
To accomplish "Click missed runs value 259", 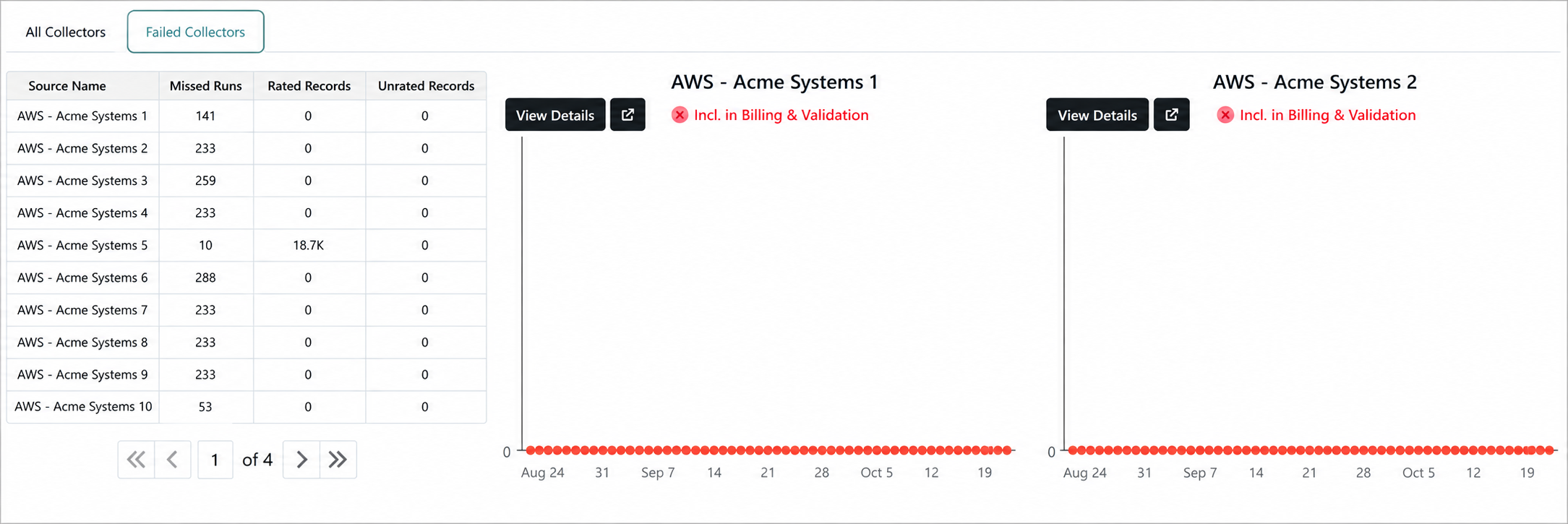I will tap(205, 181).
